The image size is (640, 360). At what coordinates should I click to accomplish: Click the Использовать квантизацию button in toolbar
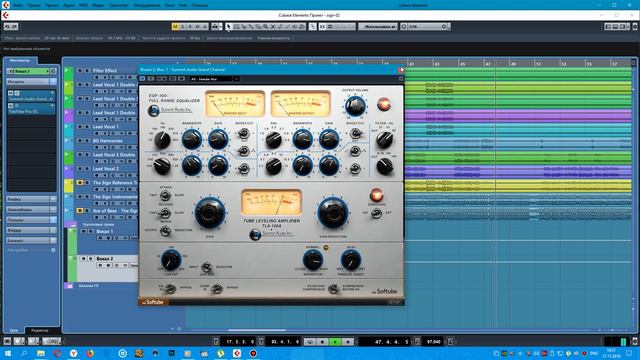378,27
